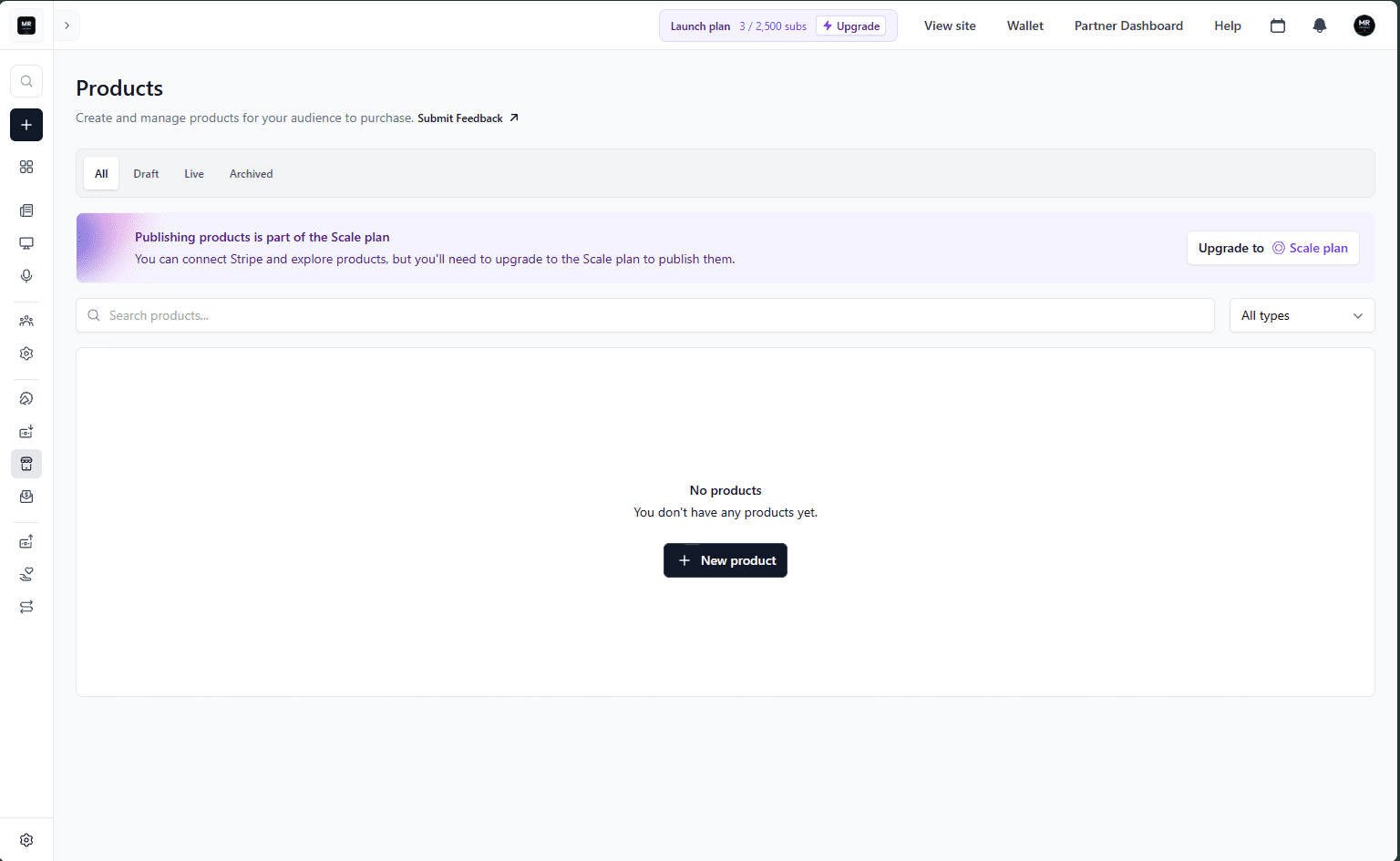Open Partner Dashboard link
Viewport: 1400px width, 861px height.
pyautogui.click(x=1128, y=26)
